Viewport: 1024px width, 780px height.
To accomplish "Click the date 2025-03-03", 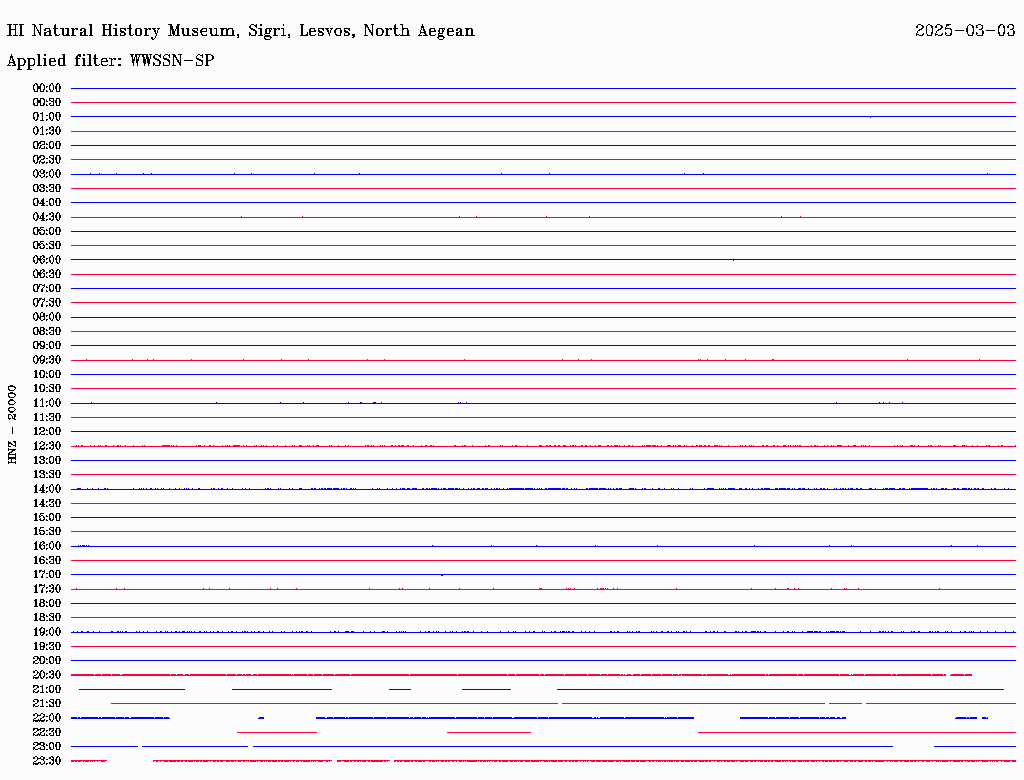I will [965, 31].
